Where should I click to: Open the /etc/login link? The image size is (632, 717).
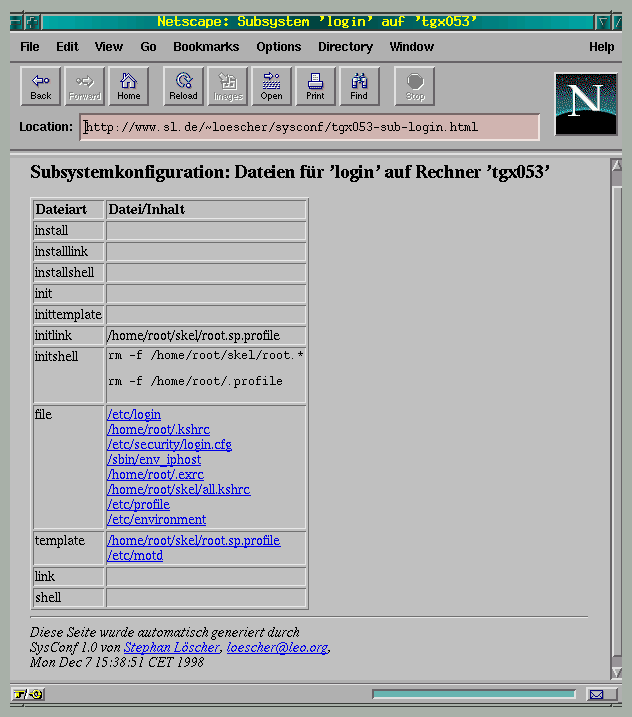[134, 414]
